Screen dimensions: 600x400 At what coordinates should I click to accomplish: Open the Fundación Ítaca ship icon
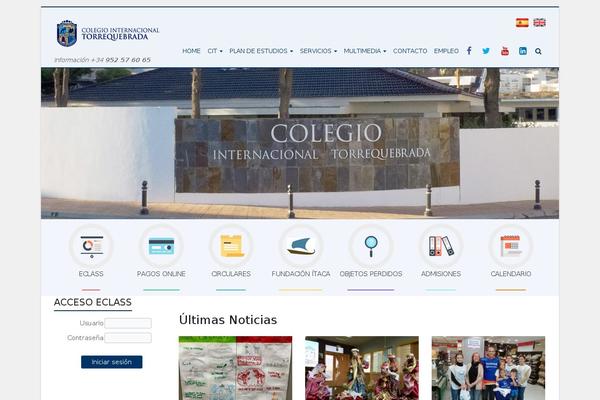click(301, 246)
